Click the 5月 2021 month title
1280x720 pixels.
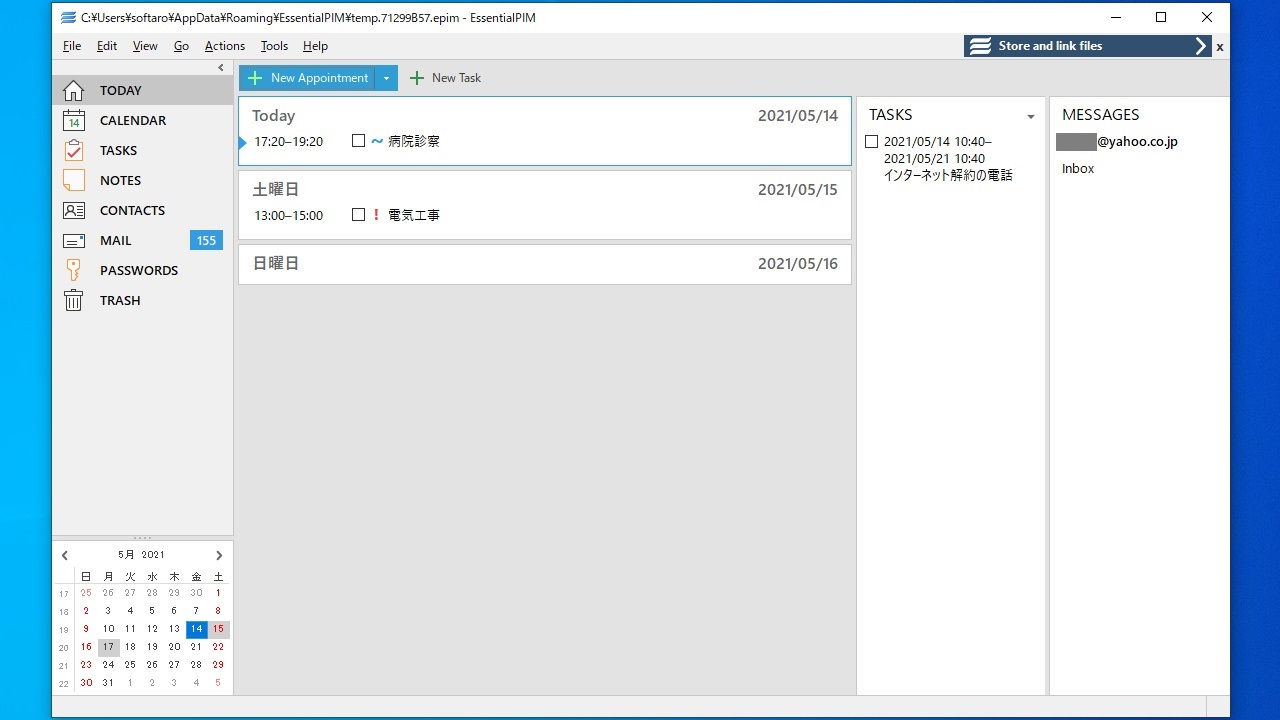pyautogui.click(x=141, y=555)
